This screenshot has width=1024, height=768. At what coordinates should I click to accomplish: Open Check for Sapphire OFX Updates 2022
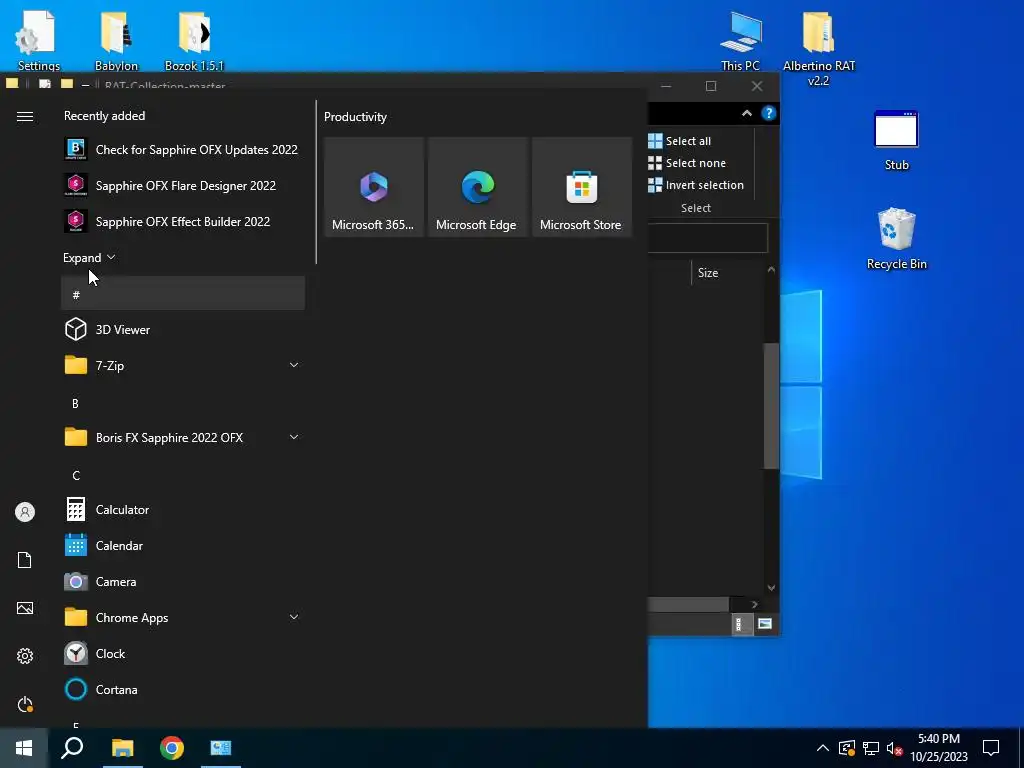coord(183,150)
